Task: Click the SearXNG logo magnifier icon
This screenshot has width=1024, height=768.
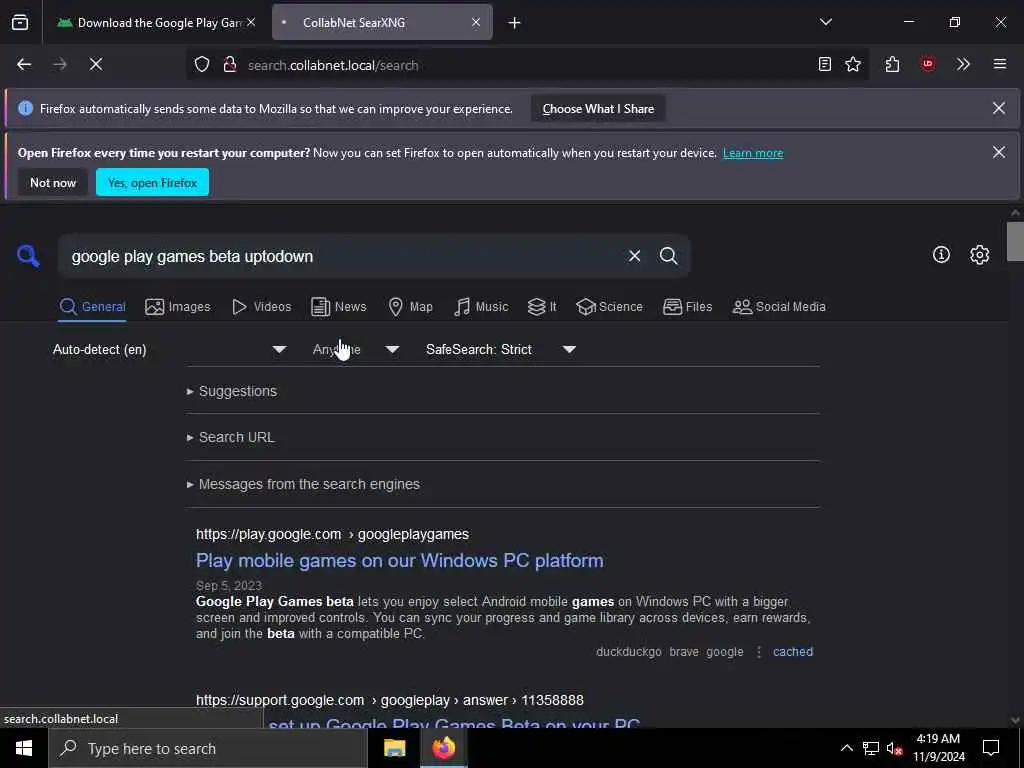Action: coord(28,256)
